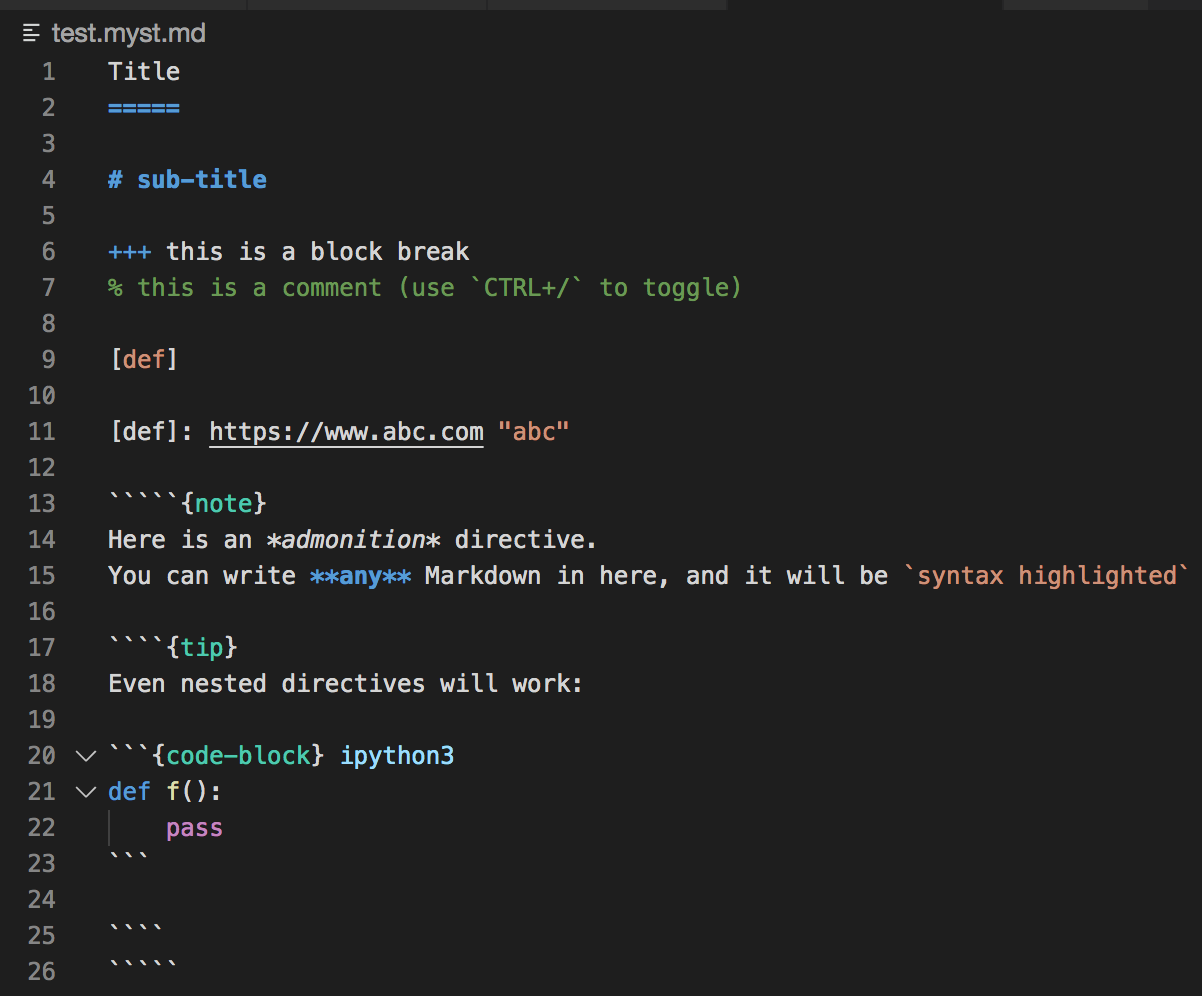Click the ===== title underline on line 2
1202x996 pixels.
click(x=143, y=107)
